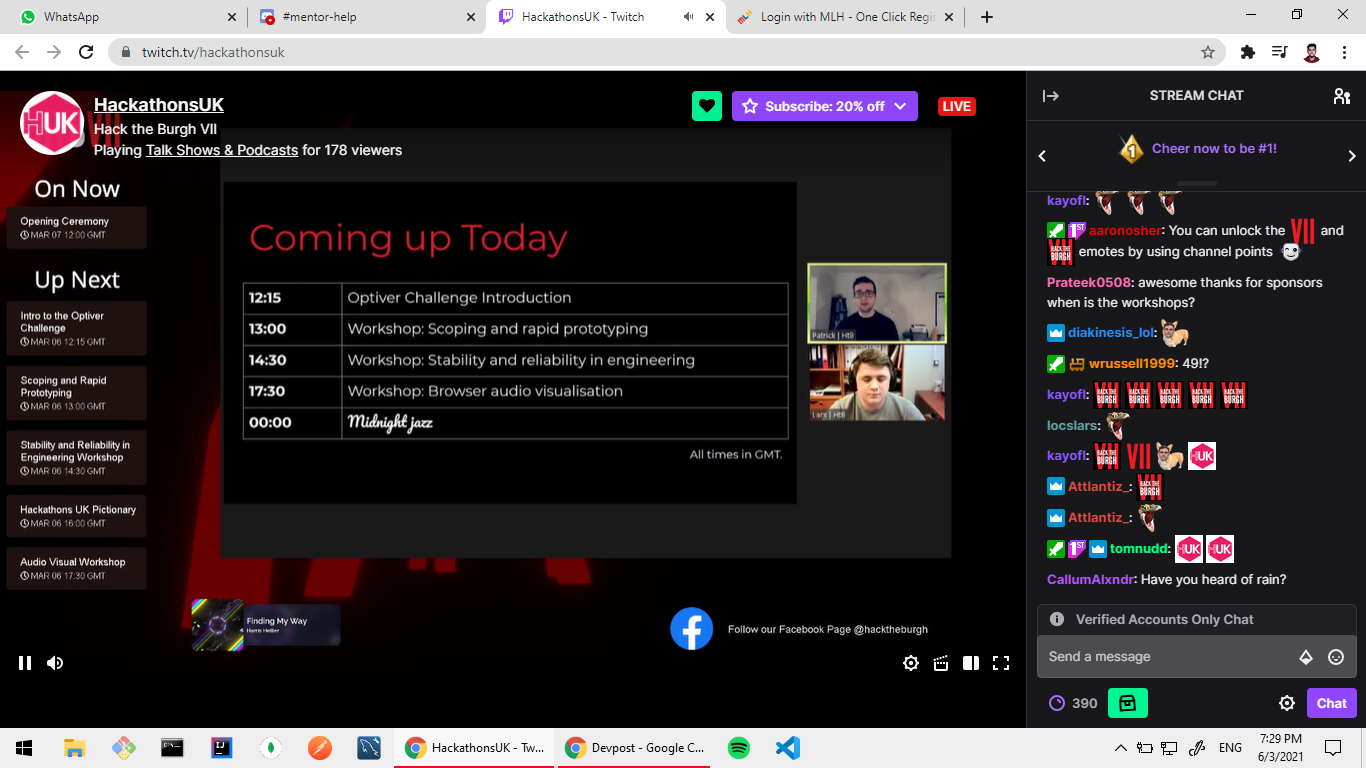The image size is (1366, 768).
Task: Open the HackathonsUK channel name link
Action: (159, 105)
